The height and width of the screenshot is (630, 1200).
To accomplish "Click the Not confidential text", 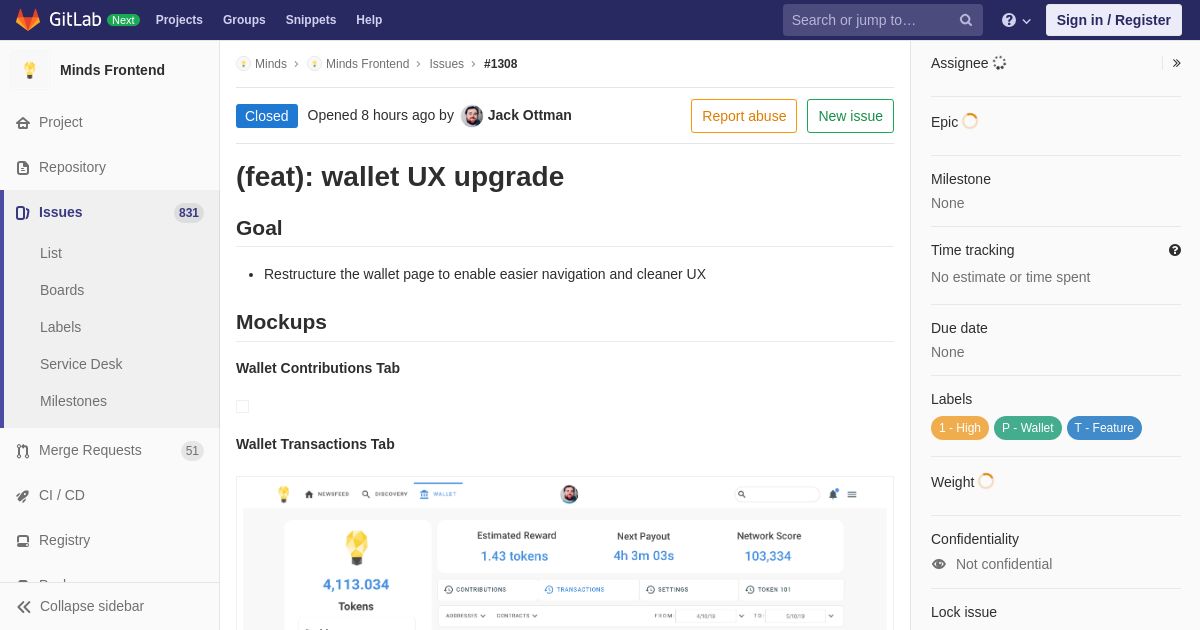I will pyautogui.click(x=1004, y=564).
